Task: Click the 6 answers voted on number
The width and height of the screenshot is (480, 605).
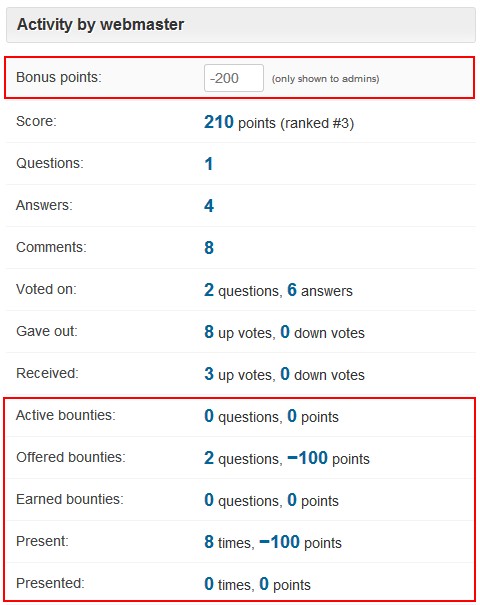Action: (x=292, y=290)
